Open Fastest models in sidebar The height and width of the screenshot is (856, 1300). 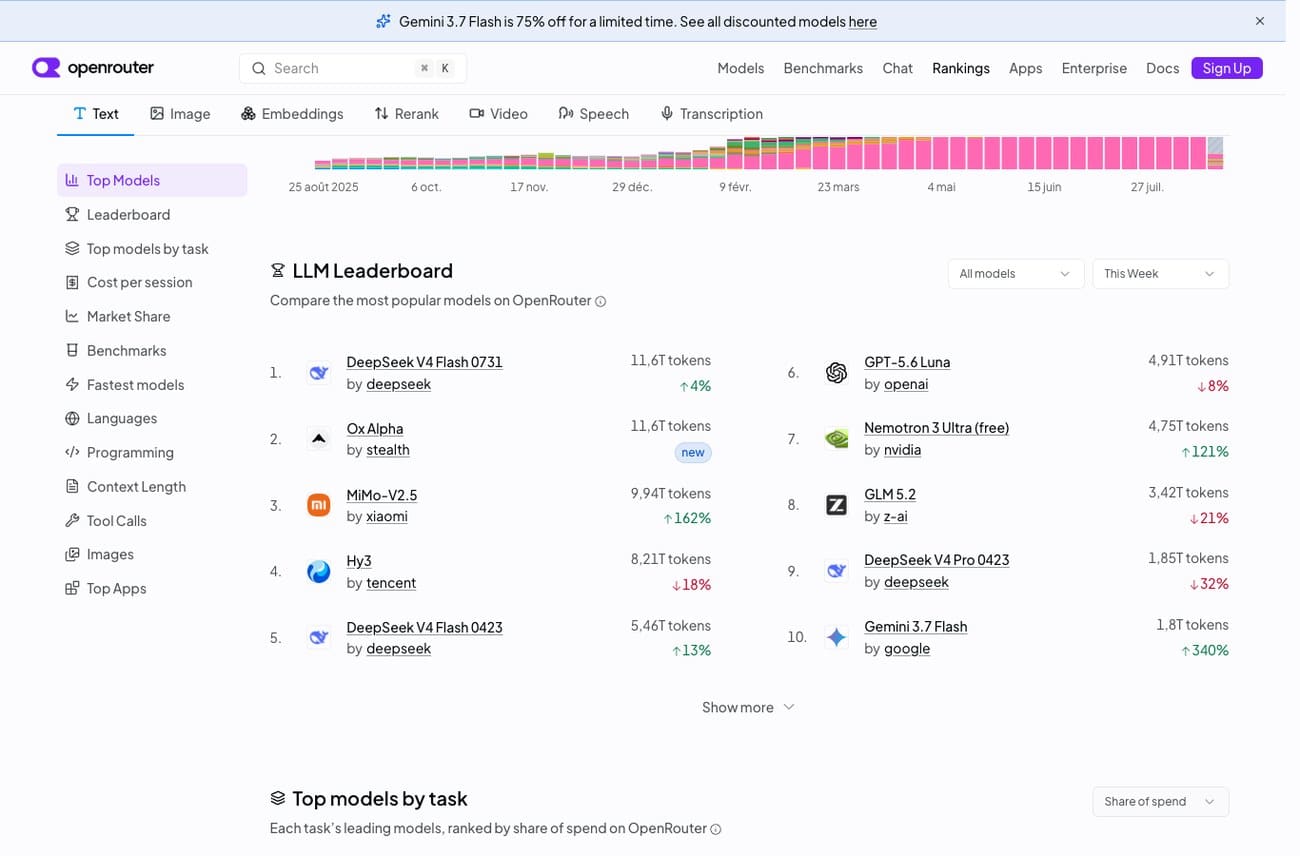coord(152,385)
